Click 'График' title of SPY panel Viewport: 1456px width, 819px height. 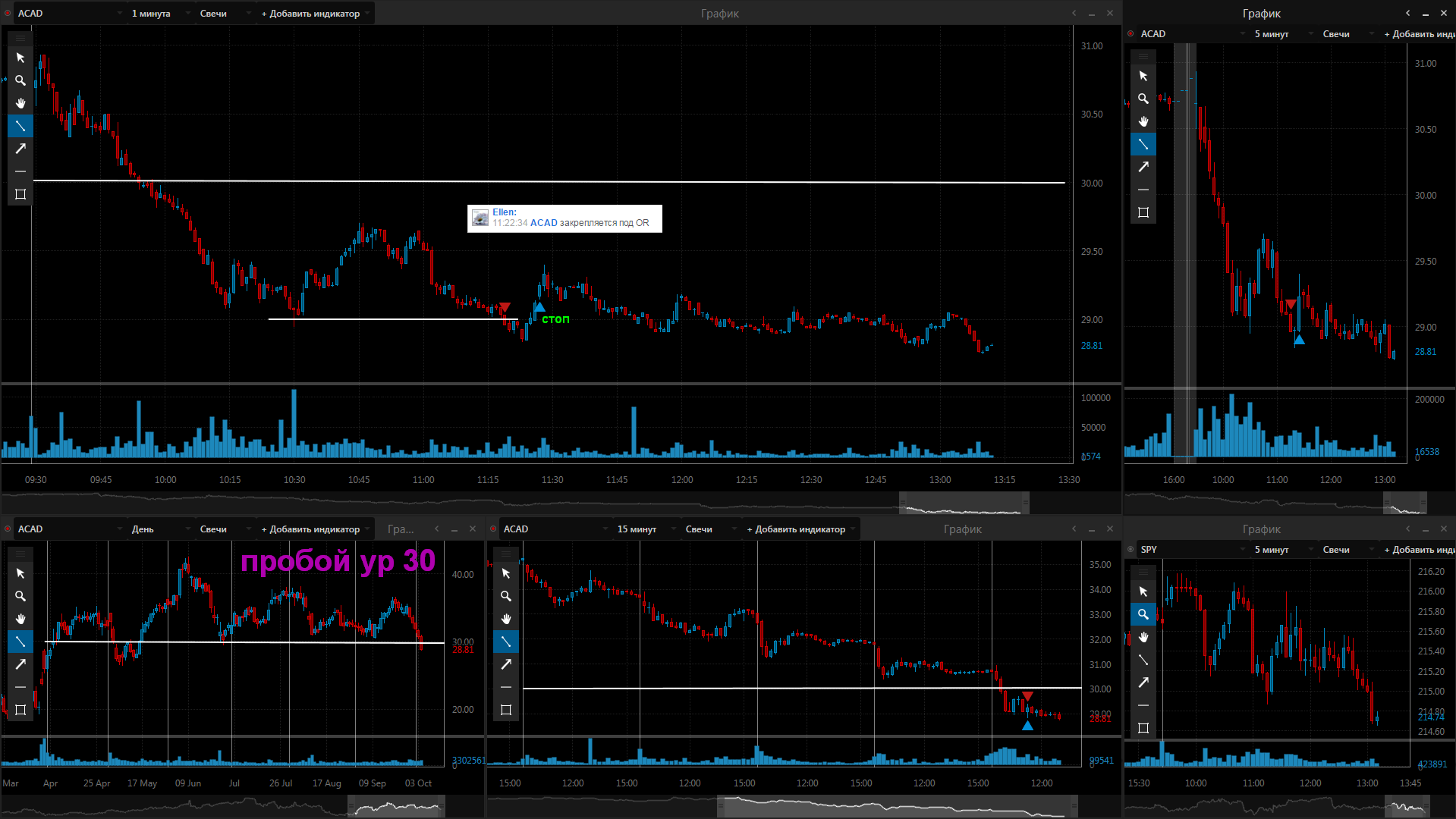pyautogui.click(x=1261, y=529)
